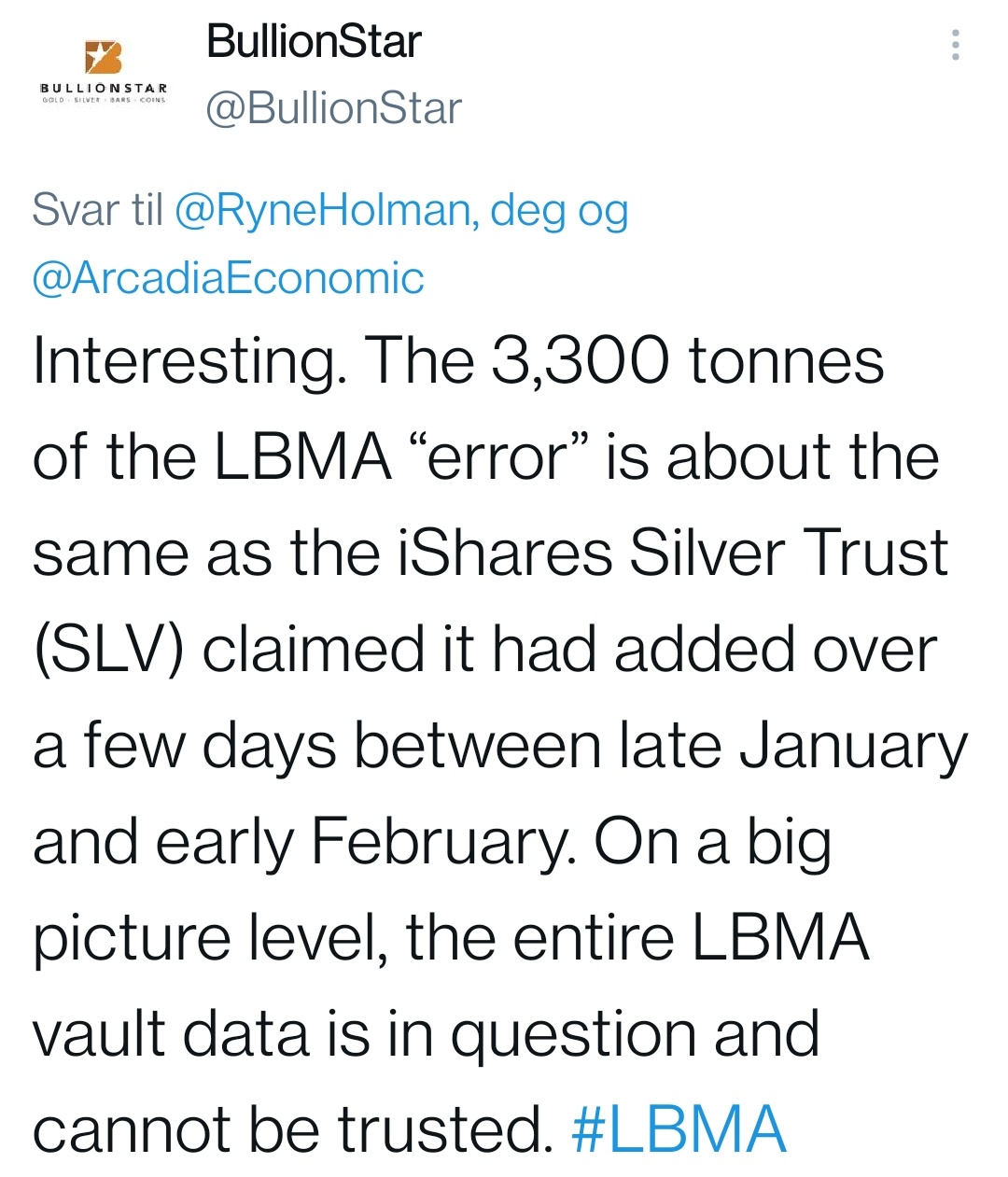The image size is (1008, 1177).
Task: Open the @ArcadiaEconomic profile mention
Action: click(x=229, y=278)
